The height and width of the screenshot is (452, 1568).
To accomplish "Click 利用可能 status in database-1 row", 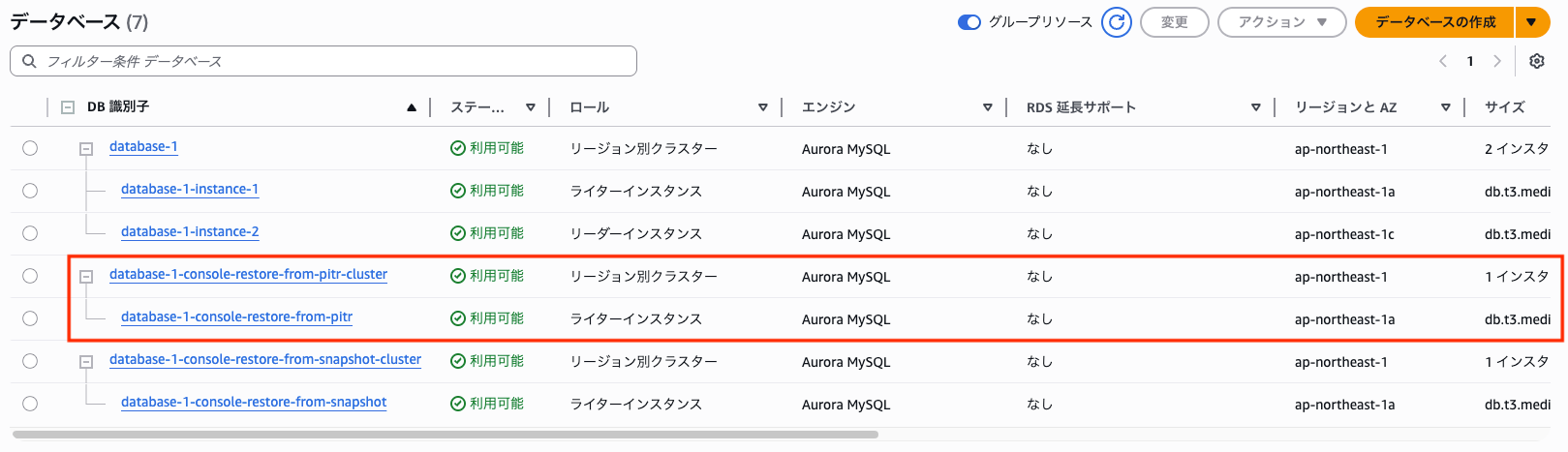I will pyautogui.click(x=487, y=148).
